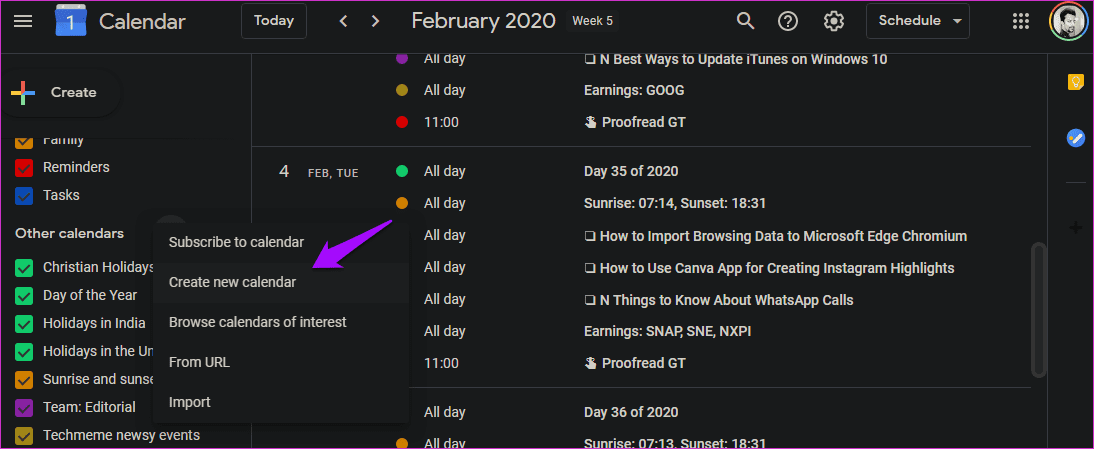This screenshot has height=449, width=1094.
Task: Click green dot beside Day 35 of 2020
Action: 402,172
